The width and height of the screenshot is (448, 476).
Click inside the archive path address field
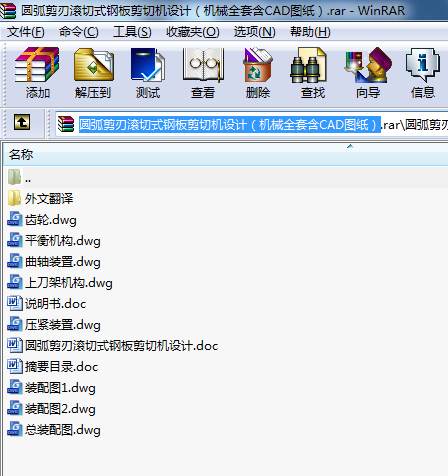(252, 125)
